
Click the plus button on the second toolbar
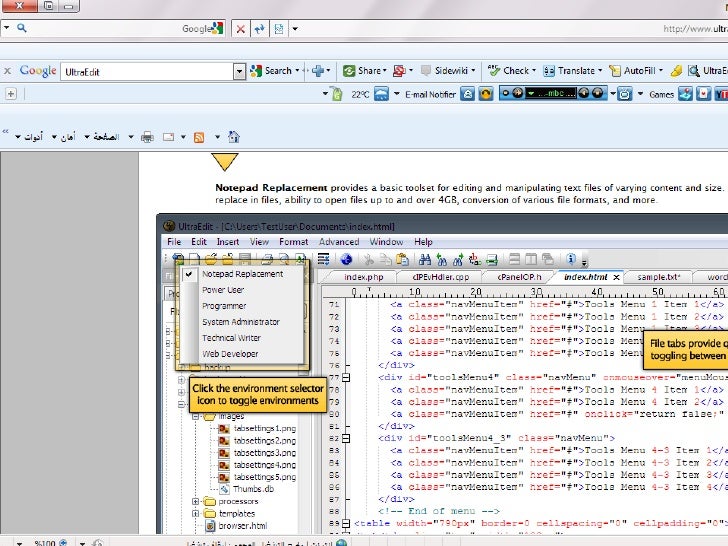pyautogui.click(x=11, y=94)
